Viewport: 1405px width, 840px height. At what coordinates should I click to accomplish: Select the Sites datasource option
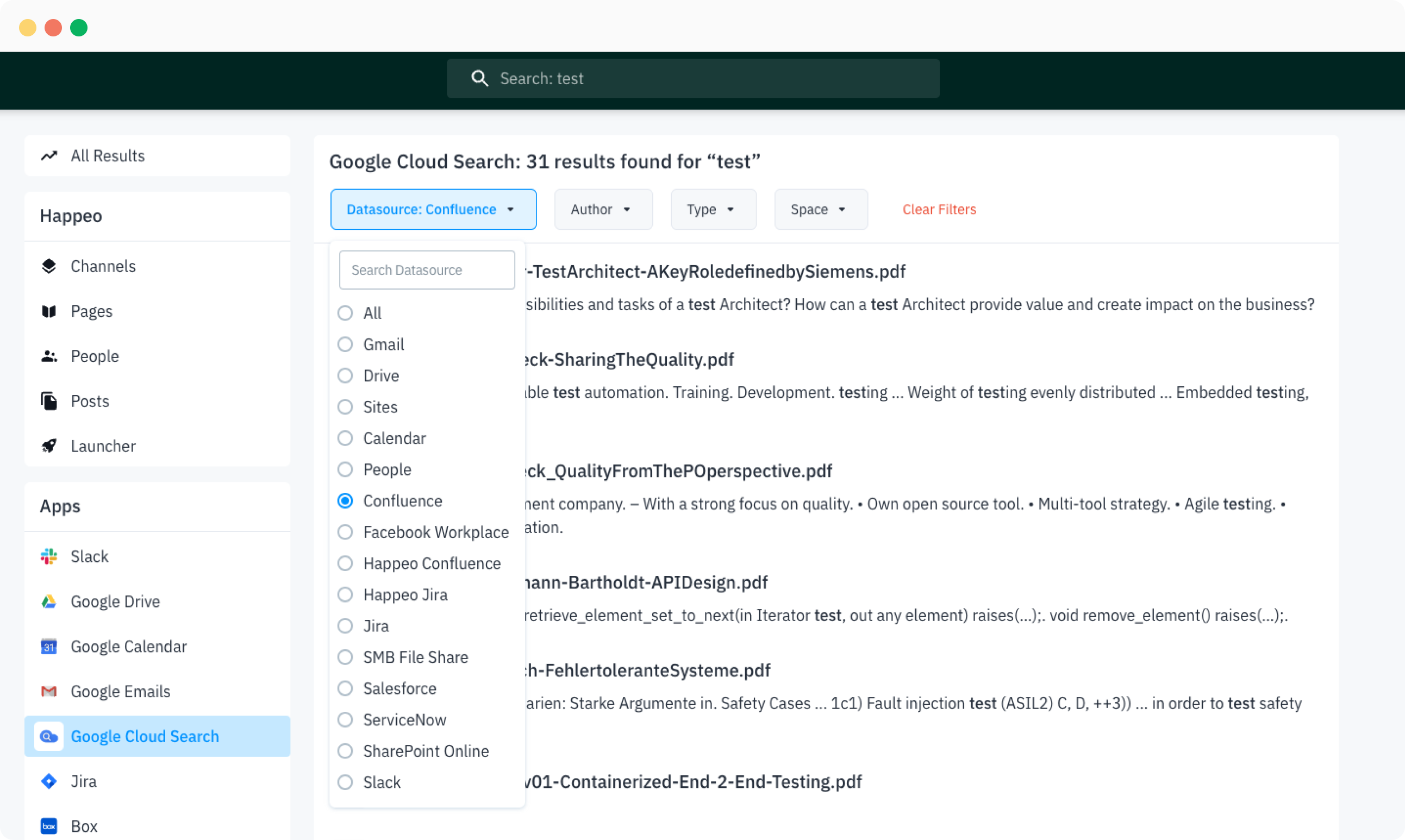tap(345, 407)
